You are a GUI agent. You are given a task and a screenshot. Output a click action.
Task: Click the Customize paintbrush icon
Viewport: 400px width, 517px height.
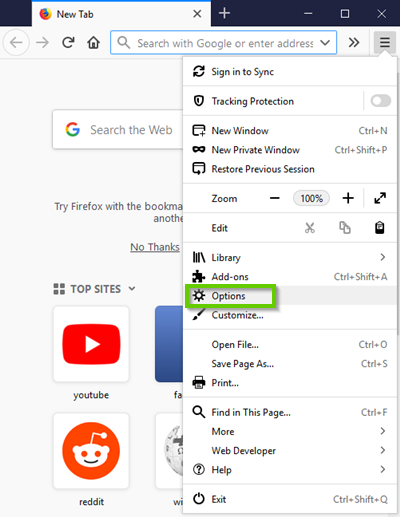(199, 315)
